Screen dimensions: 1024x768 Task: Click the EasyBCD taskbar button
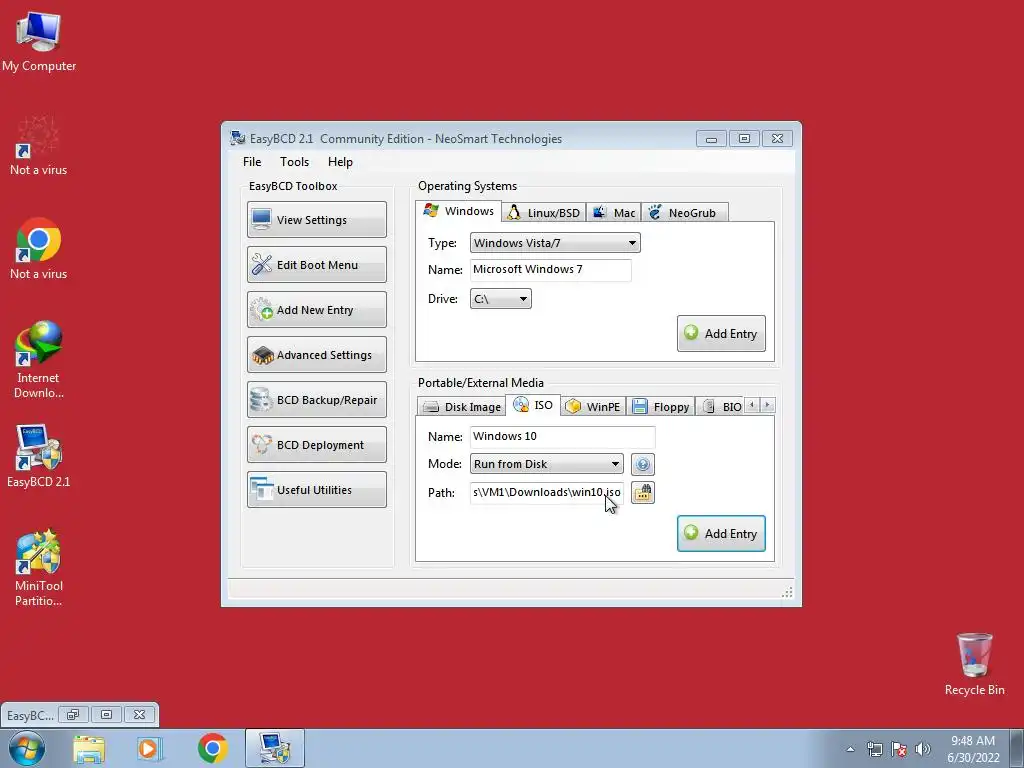tap(275, 748)
